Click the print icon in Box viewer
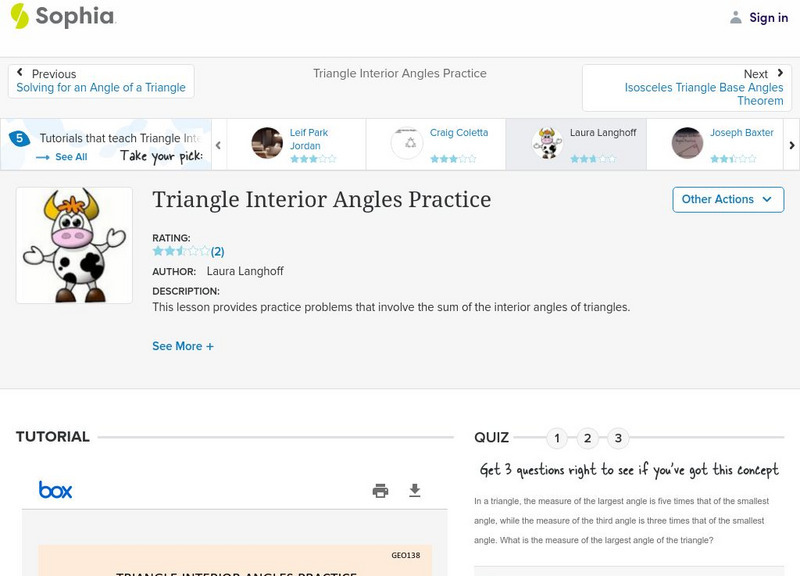 pyautogui.click(x=380, y=490)
